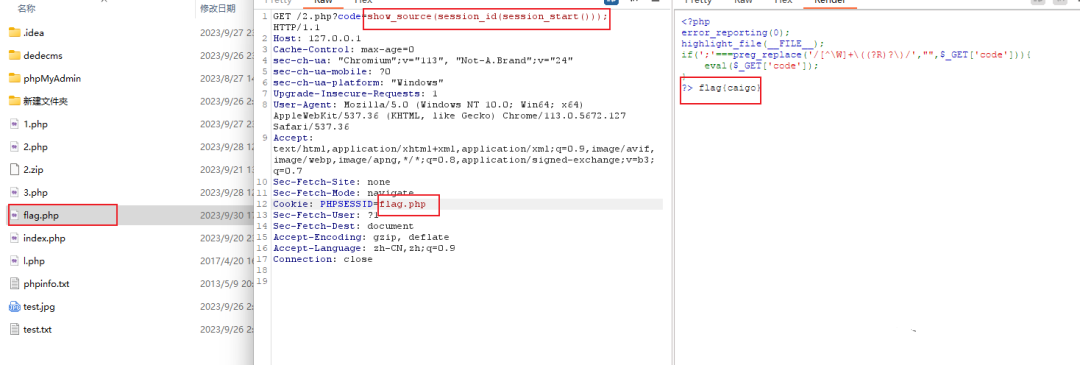This screenshot has height=365, width=1080.
Task: Select the index.php file name
Action: coord(44,238)
